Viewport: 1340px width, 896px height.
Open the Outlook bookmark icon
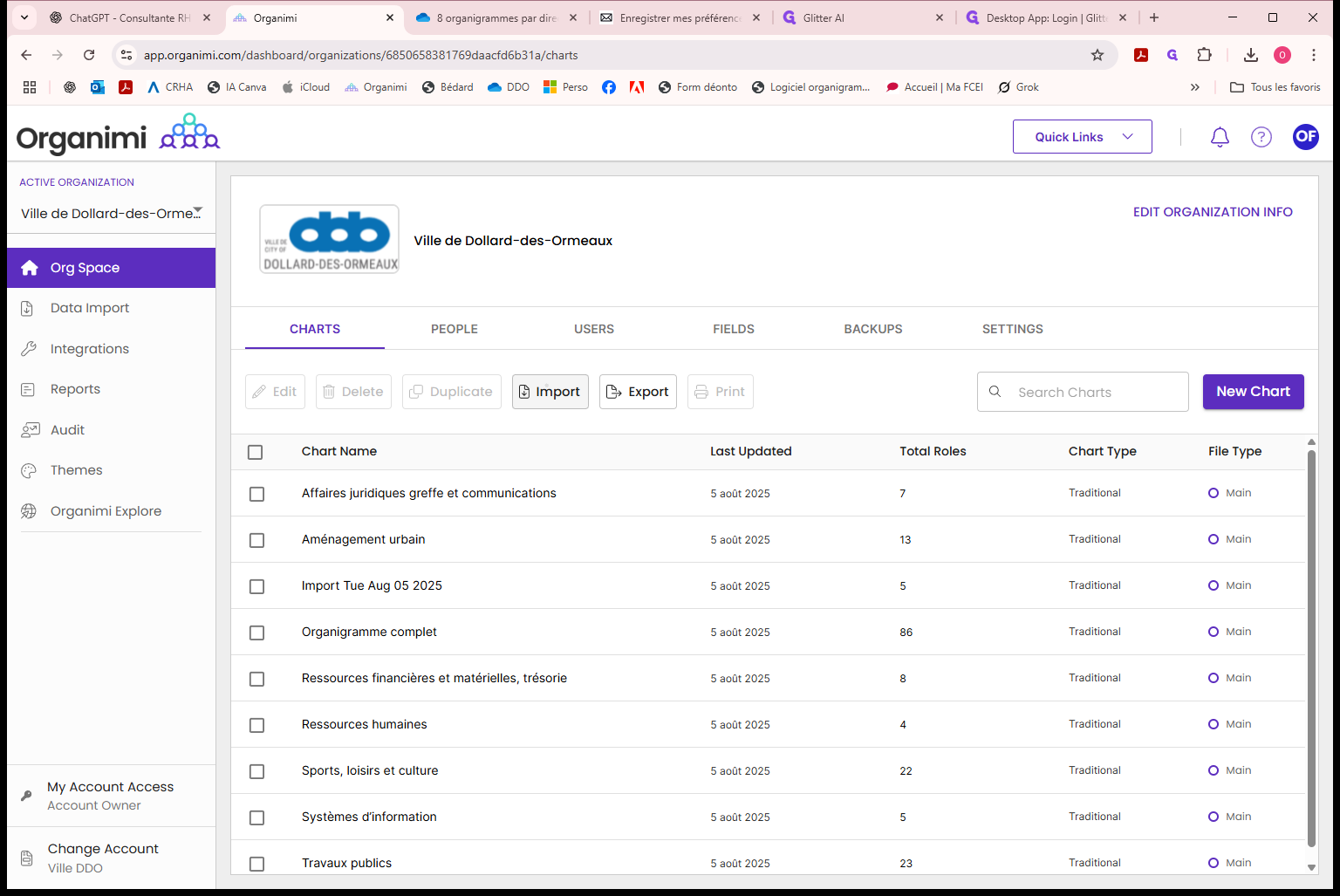pyautogui.click(x=98, y=87)
